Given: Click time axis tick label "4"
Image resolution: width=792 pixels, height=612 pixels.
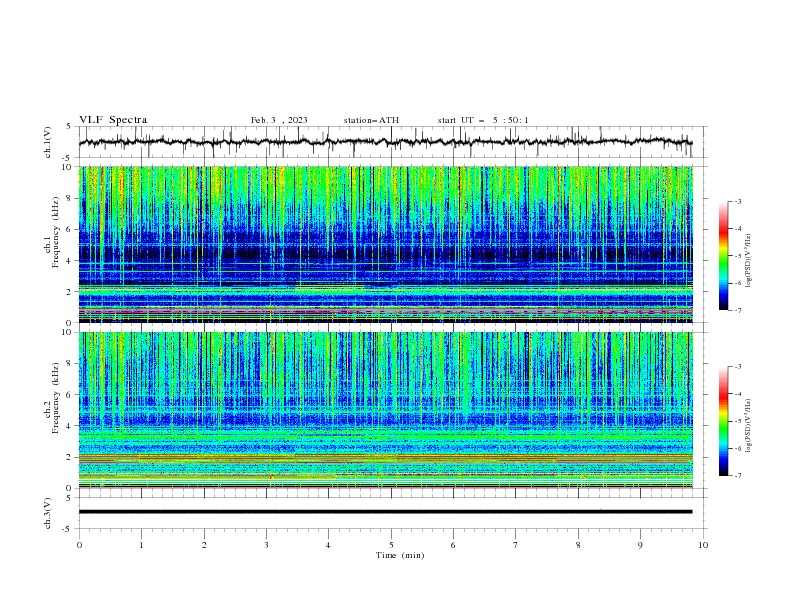Looking at the screenshot, I should pyautogui.click(x=328, y=545).
